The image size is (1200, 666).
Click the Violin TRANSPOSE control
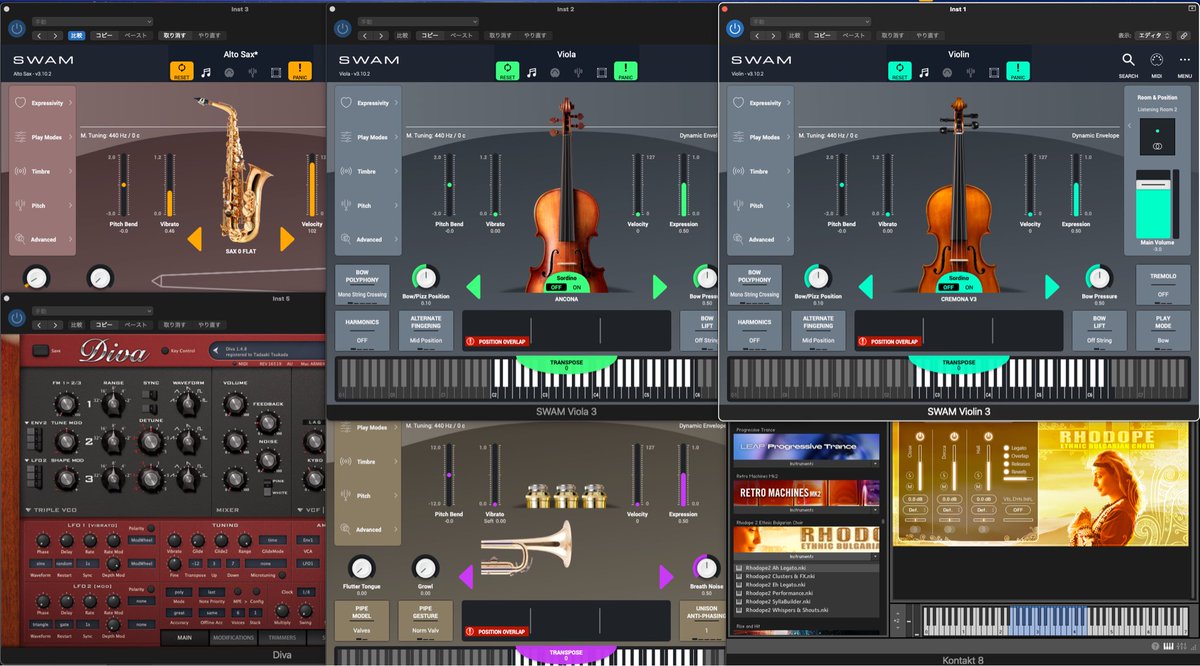960,365
